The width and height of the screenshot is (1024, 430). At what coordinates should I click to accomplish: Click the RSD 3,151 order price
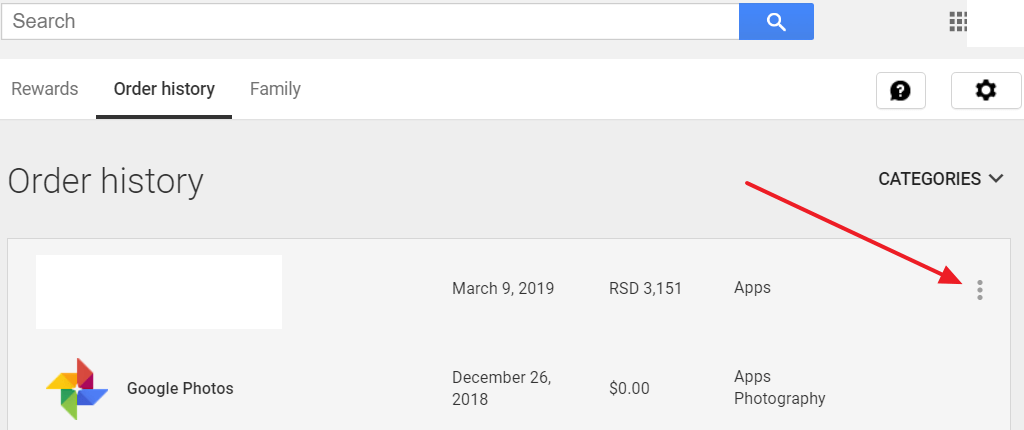click(645, 288)
